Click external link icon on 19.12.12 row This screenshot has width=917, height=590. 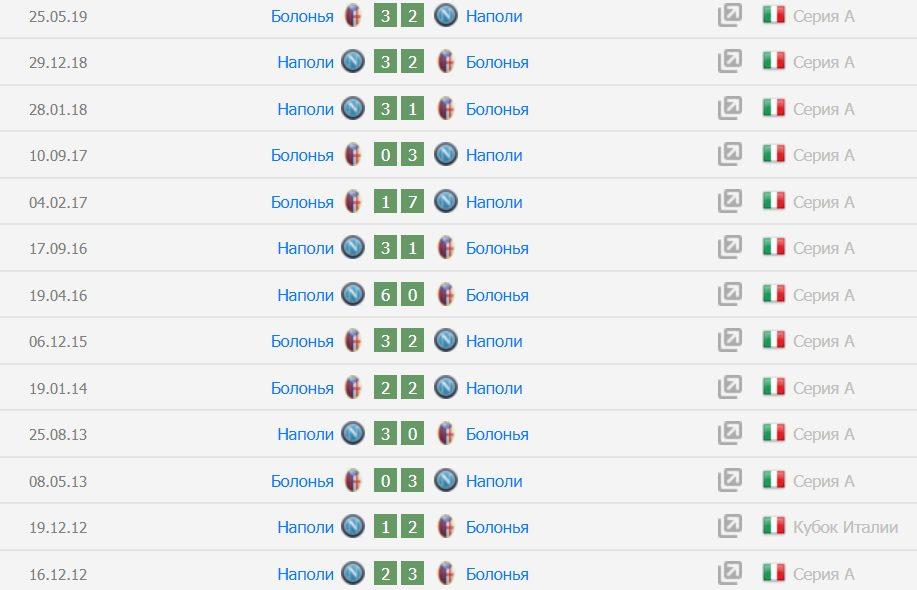point(730,527)
